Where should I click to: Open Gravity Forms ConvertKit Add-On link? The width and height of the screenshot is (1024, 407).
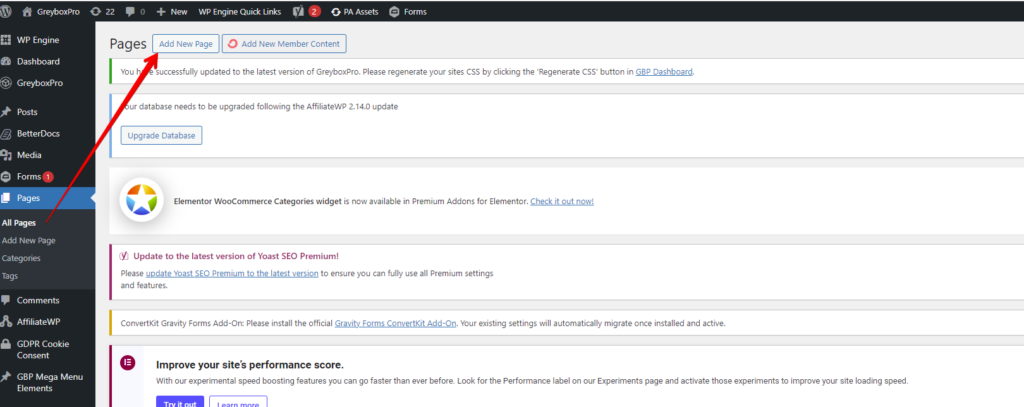395,323
